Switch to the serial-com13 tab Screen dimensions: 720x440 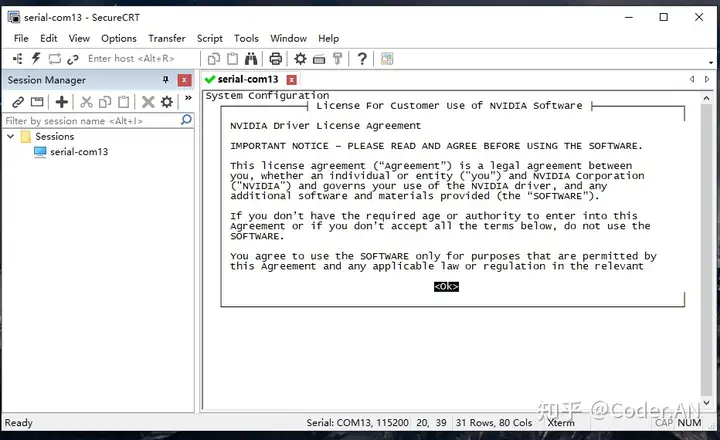click(248, 79)
